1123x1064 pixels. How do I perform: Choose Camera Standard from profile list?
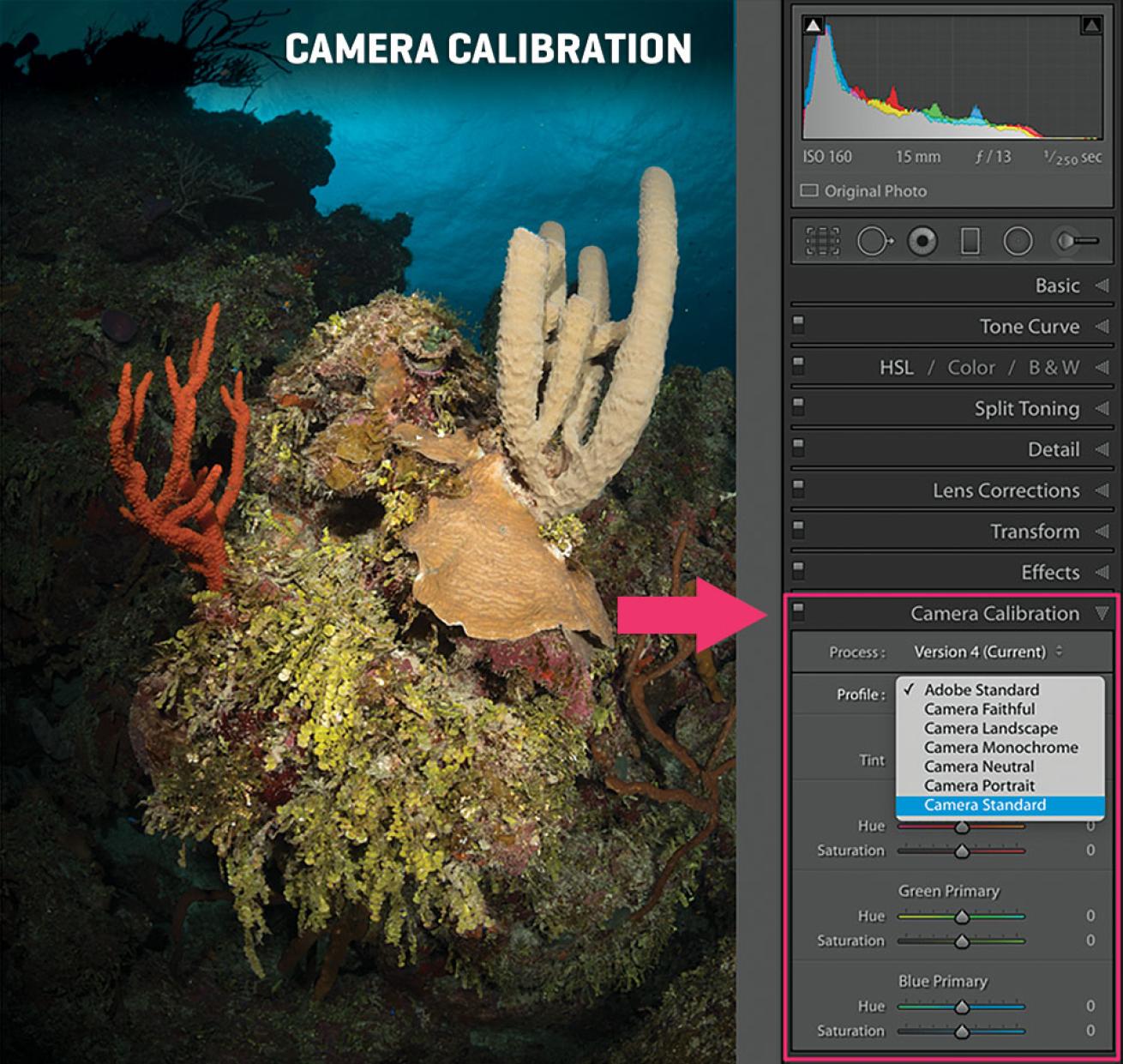point(985,805)
